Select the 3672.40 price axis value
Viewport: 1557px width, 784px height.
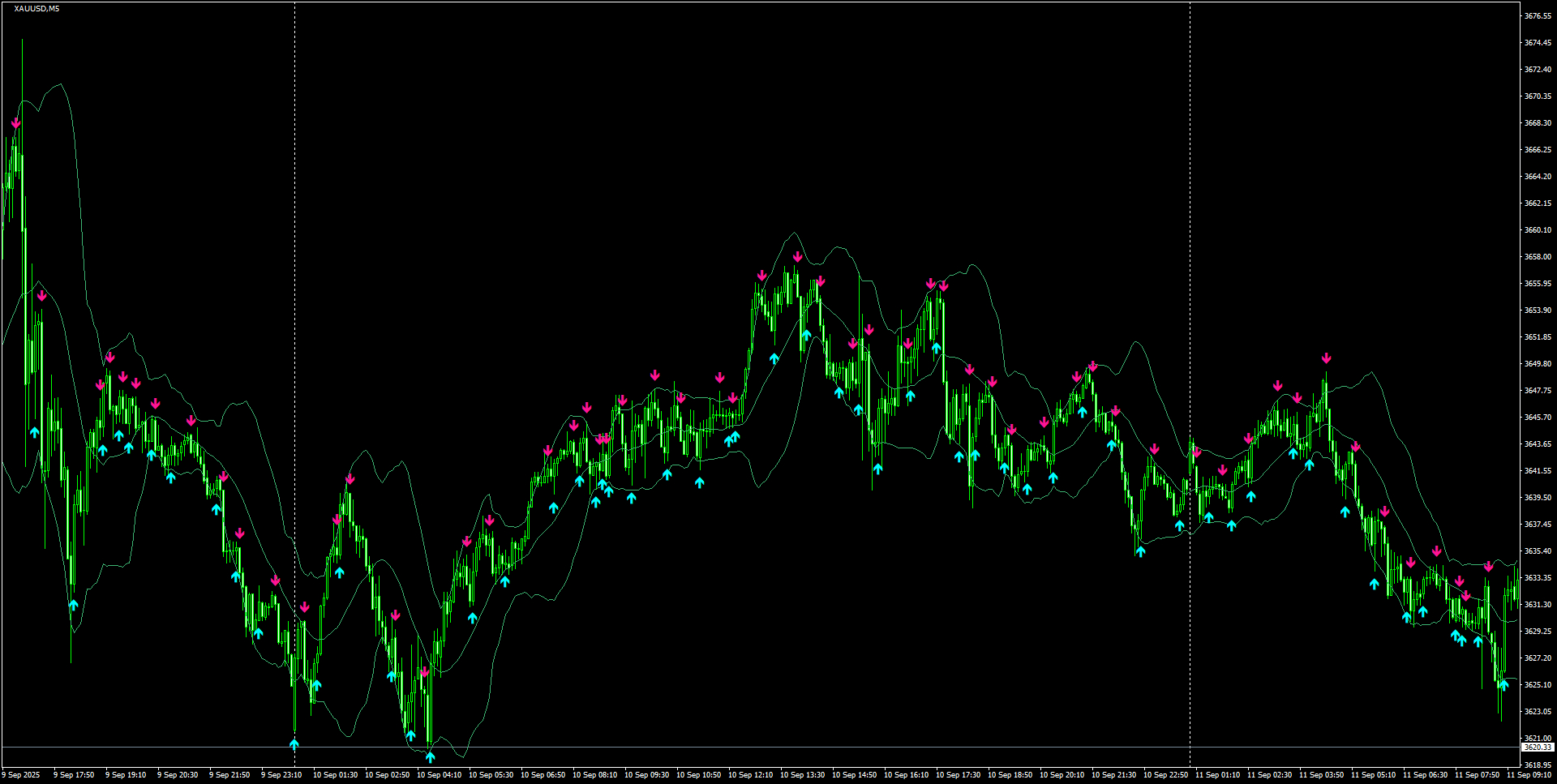(1538, 70)
